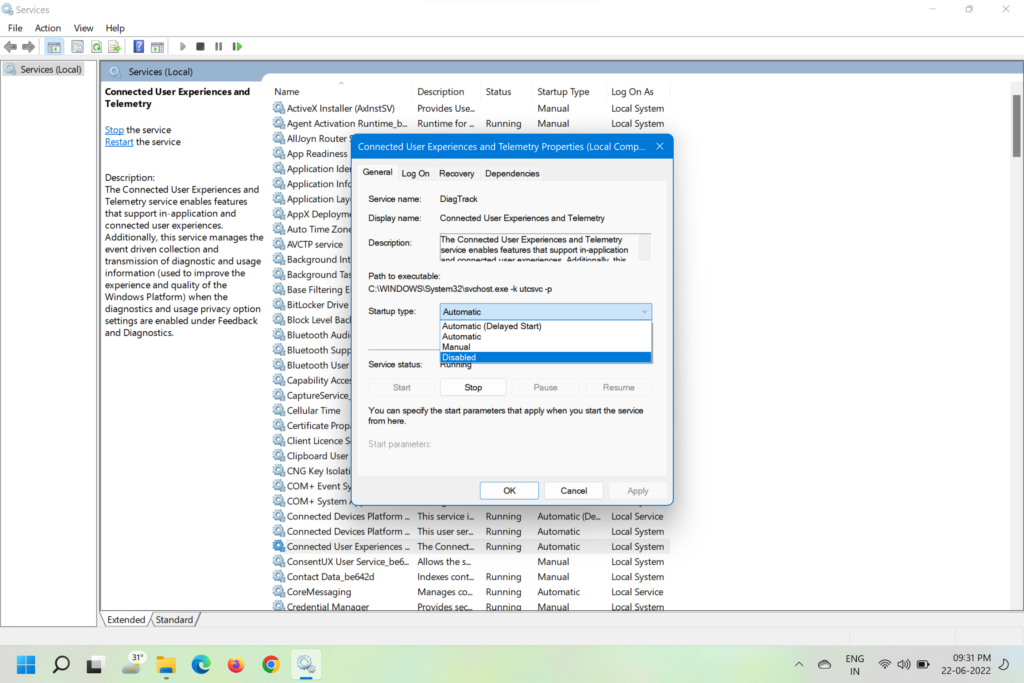Click the Stop the service link
Screen dimensions: 1024x683
tap(114, 130)
